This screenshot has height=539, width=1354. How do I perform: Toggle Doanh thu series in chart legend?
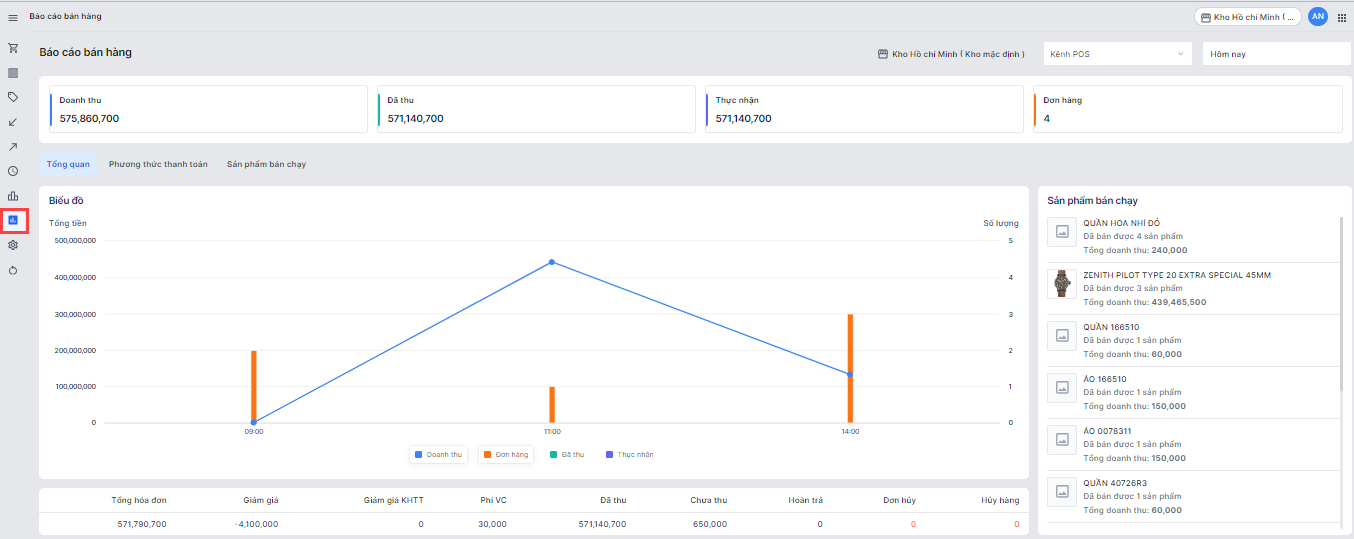point(438,454)
